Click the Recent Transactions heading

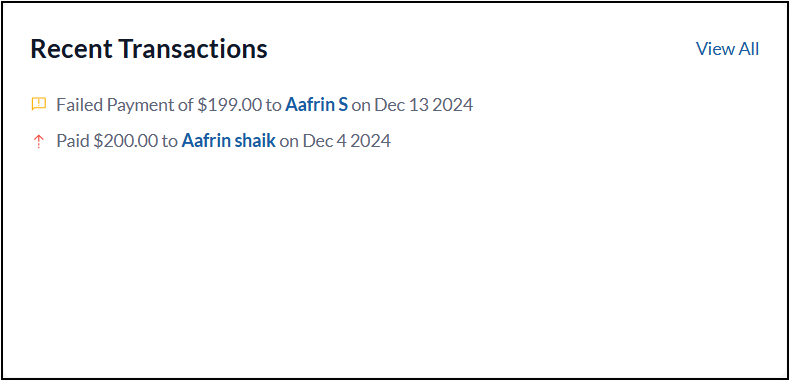(149, 49)
